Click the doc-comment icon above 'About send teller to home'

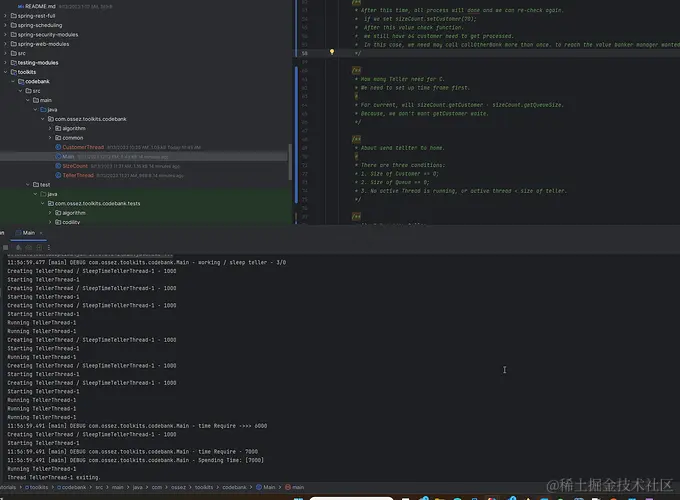click(356, 139)
